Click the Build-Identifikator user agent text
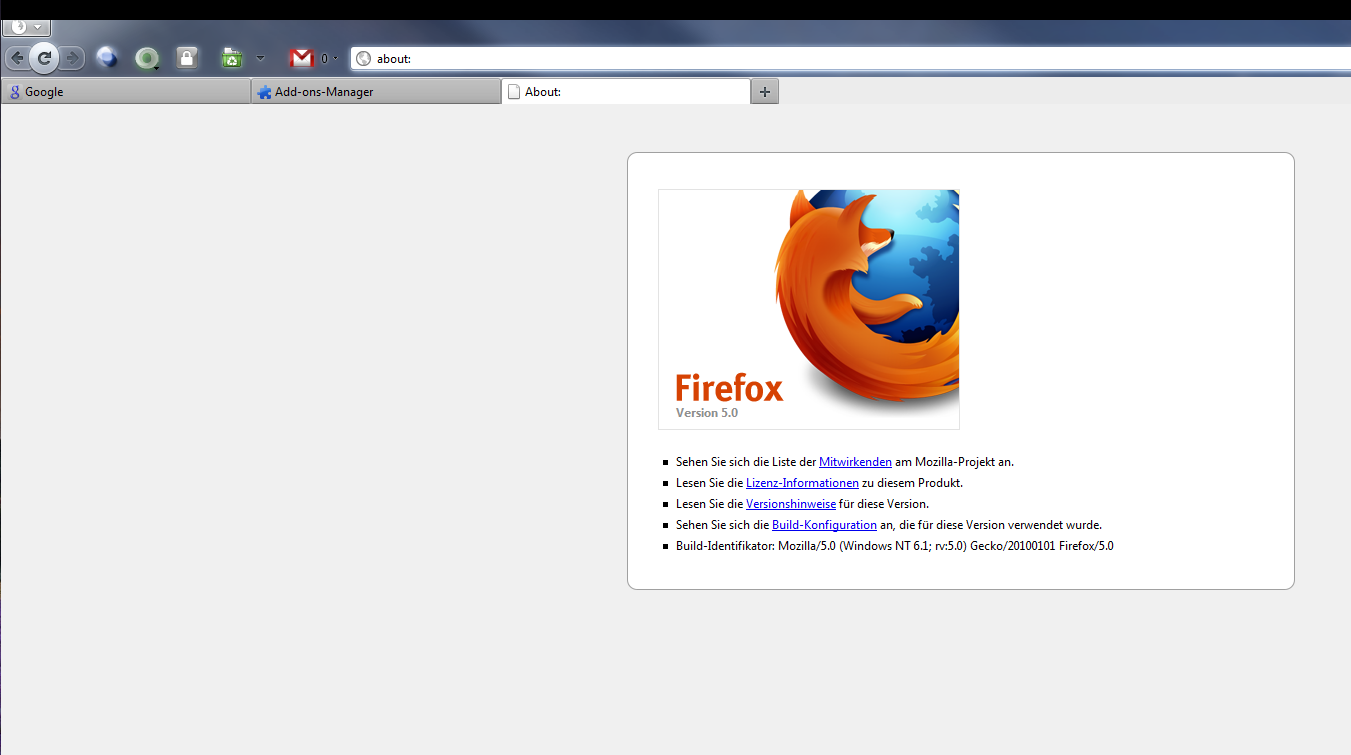 click(895, 546)
